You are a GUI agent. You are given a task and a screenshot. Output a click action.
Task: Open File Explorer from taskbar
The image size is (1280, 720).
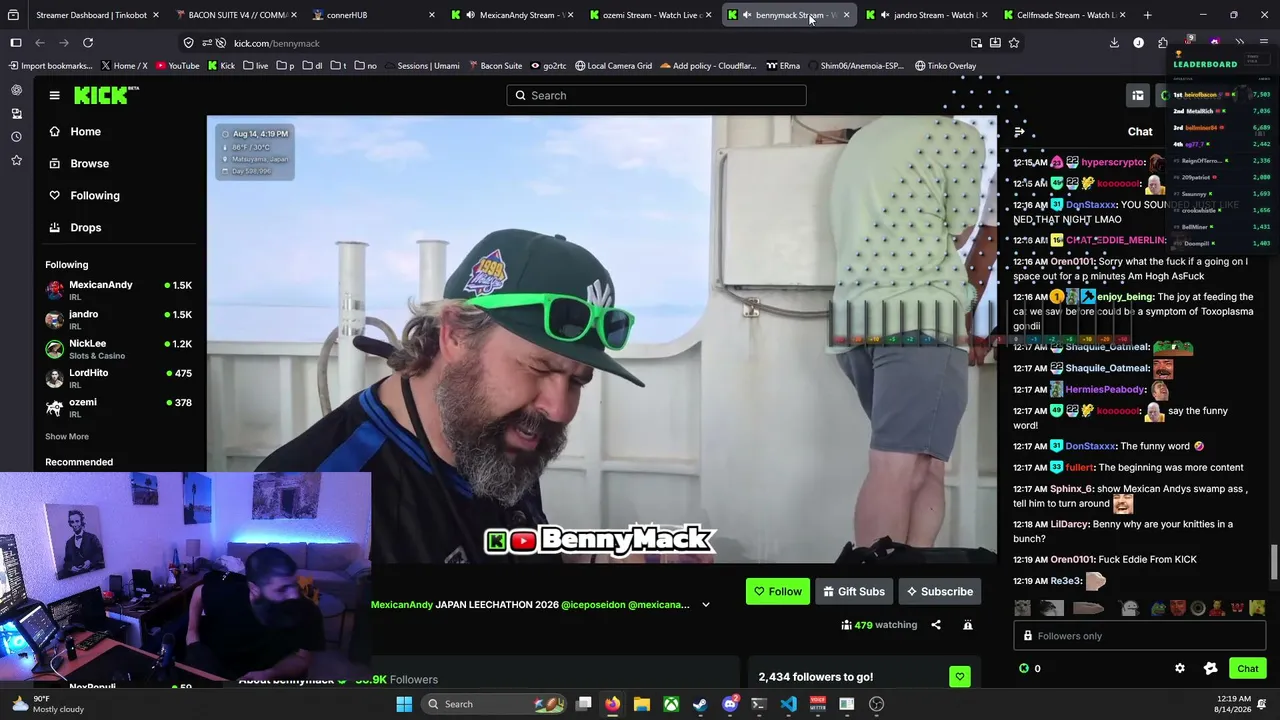click(641, 704)
